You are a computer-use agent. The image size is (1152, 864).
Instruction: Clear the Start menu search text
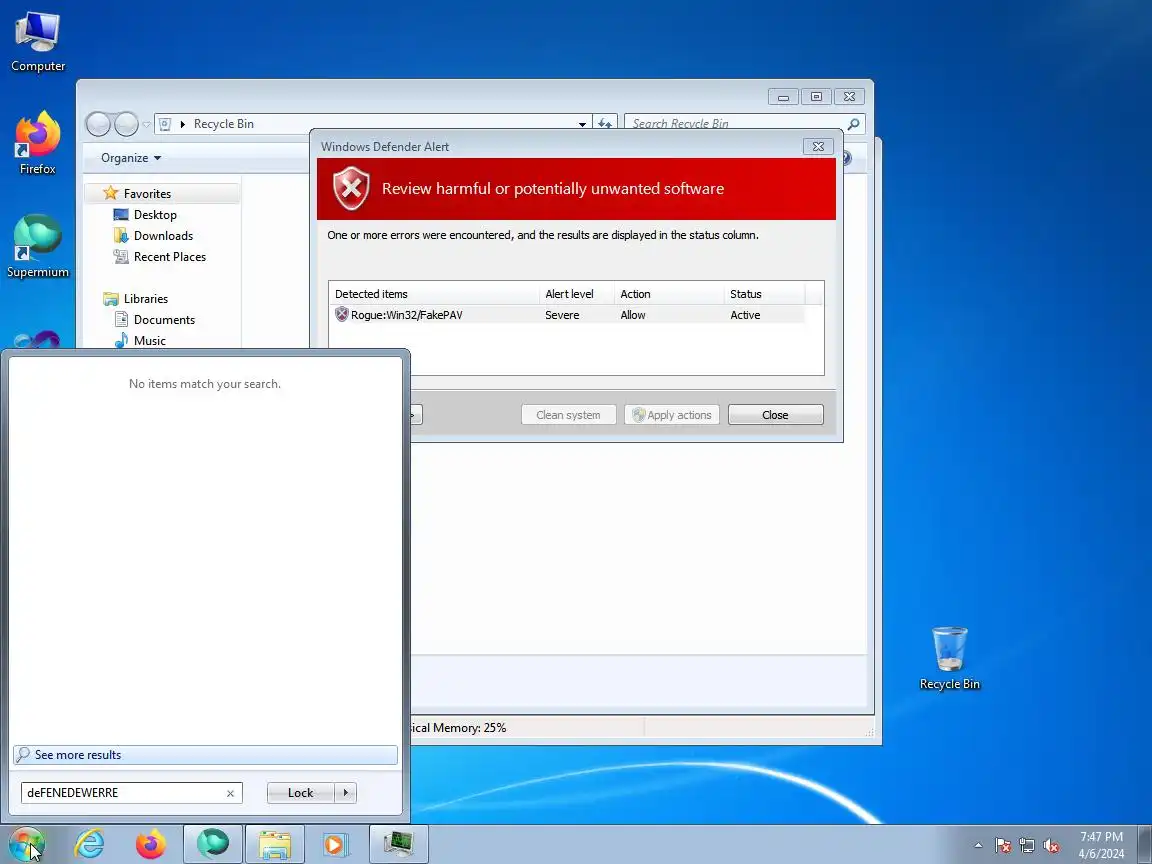(230, 793)
